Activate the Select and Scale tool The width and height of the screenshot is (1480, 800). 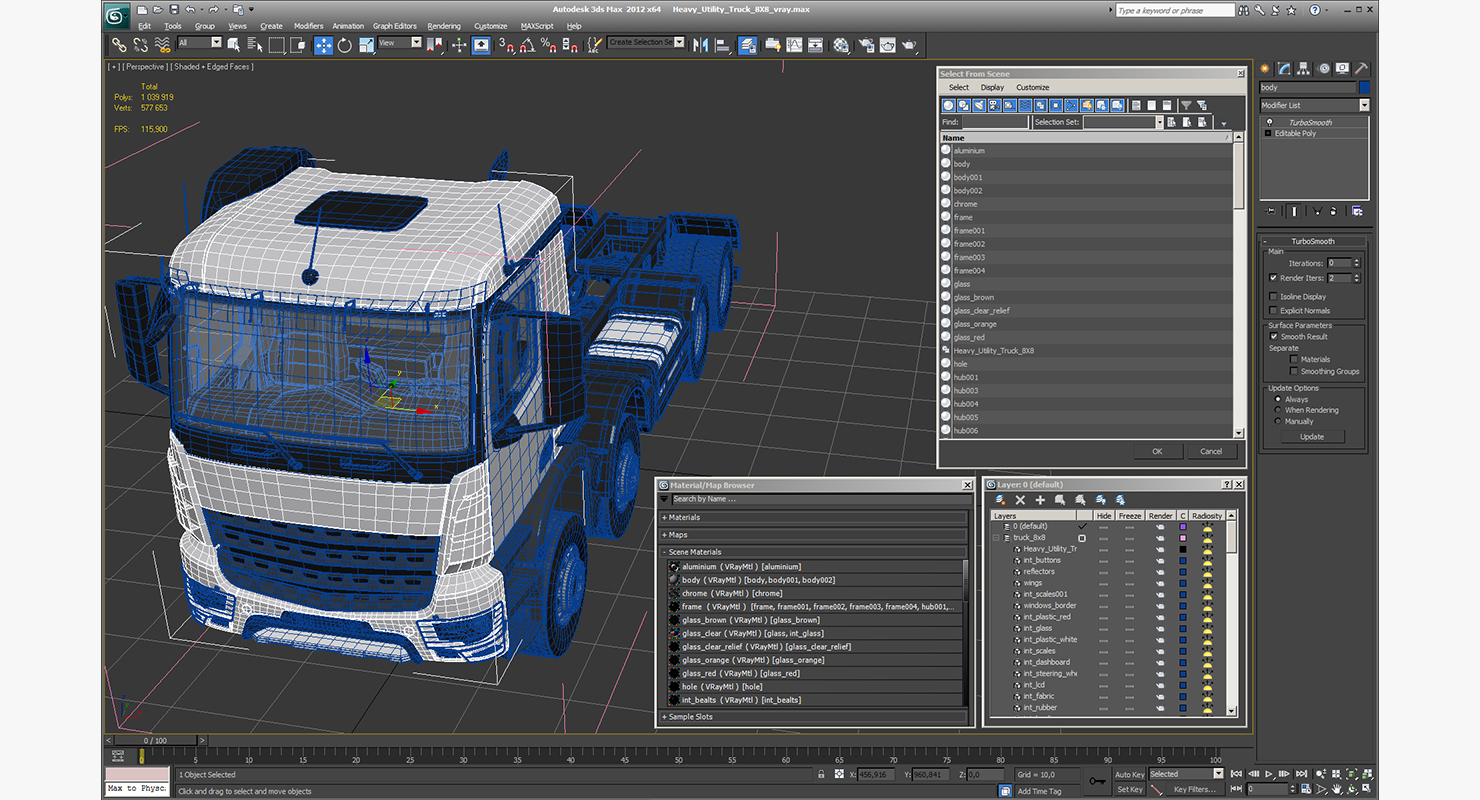click(x=367, y=45)
